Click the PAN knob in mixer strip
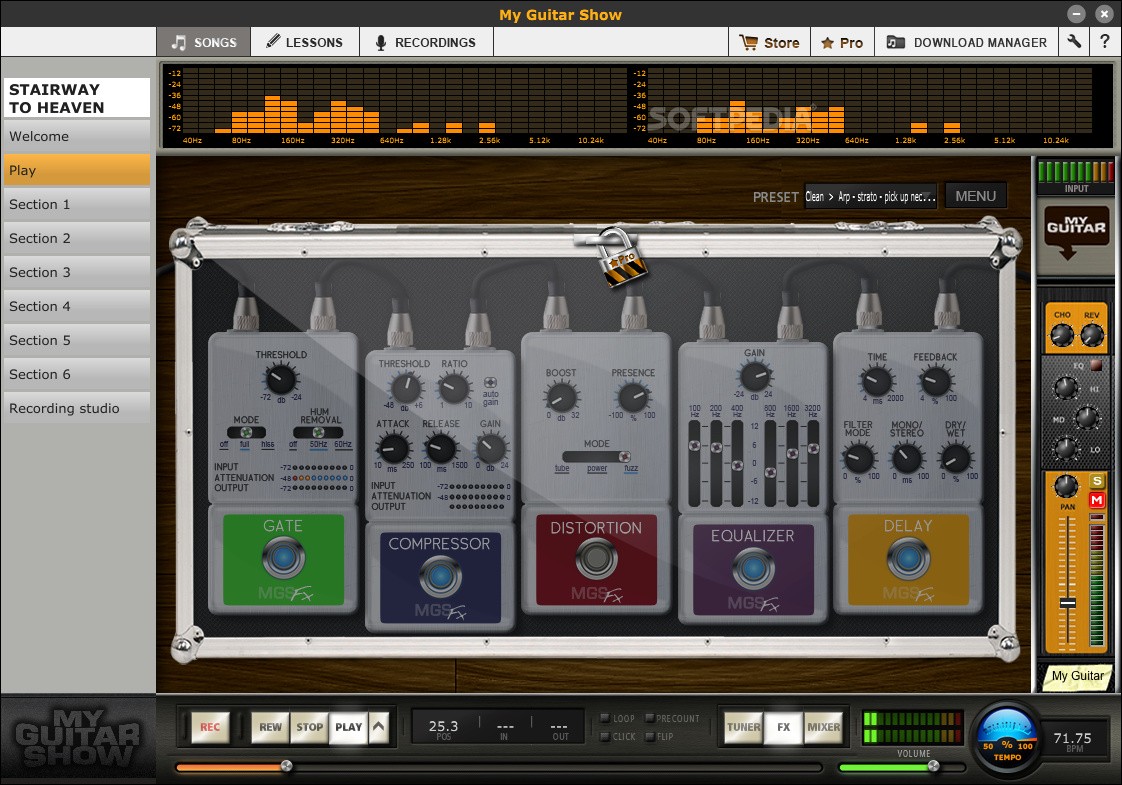Screen dimensions: 1122x785 pyautogui.click(x=1066, y=486)
